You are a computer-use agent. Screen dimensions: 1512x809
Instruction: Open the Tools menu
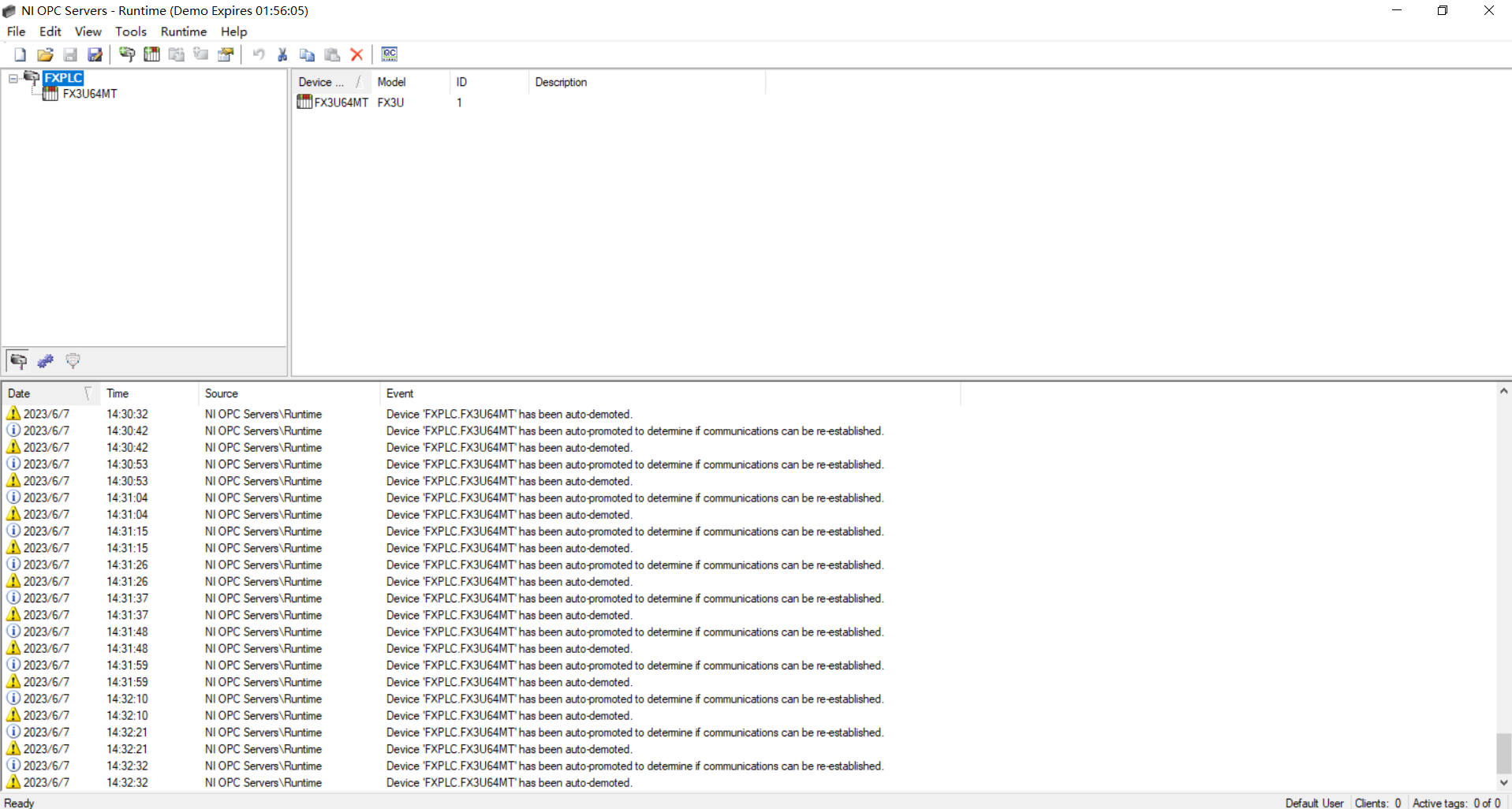point(131,32)
